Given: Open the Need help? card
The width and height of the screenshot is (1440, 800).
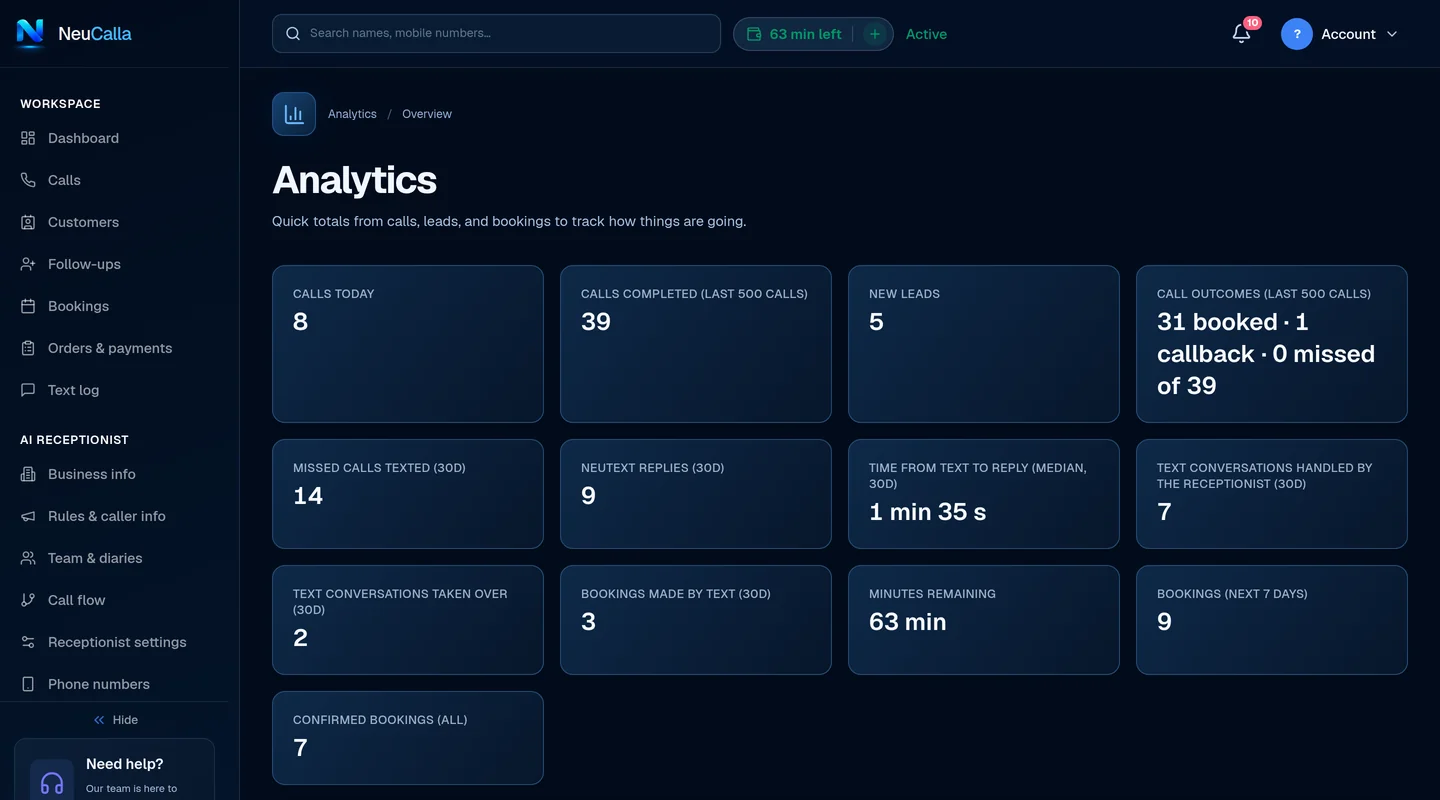Looking at the screenshot, I should (114, 769).
